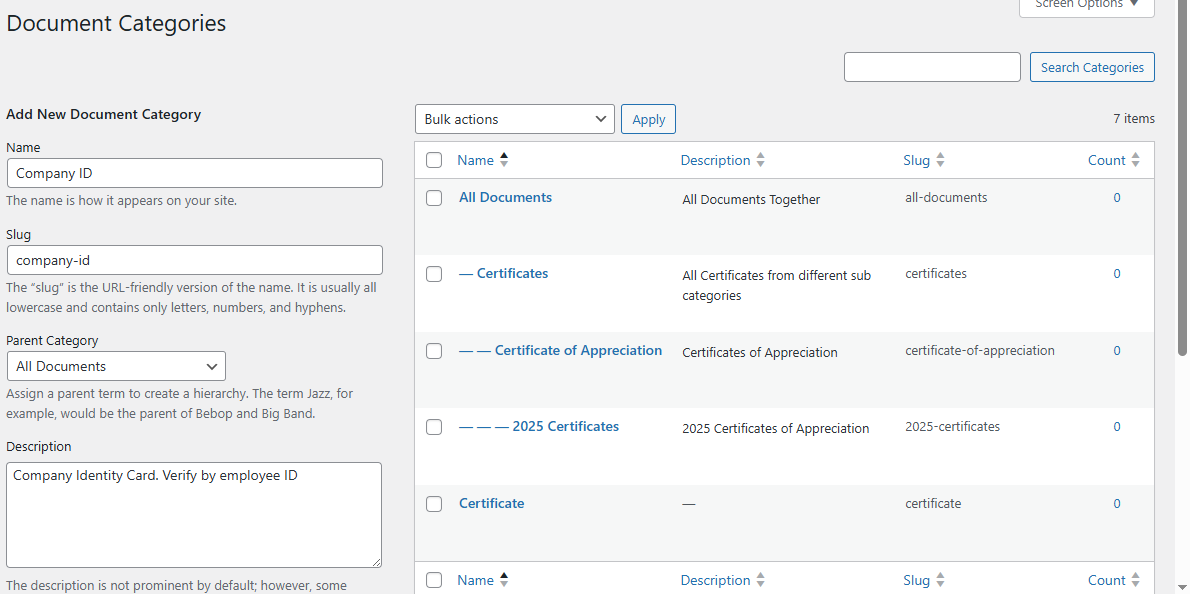Open the Parent Category dropdown
Viewport: 1190px width, 594px height.
click(115, 366)
